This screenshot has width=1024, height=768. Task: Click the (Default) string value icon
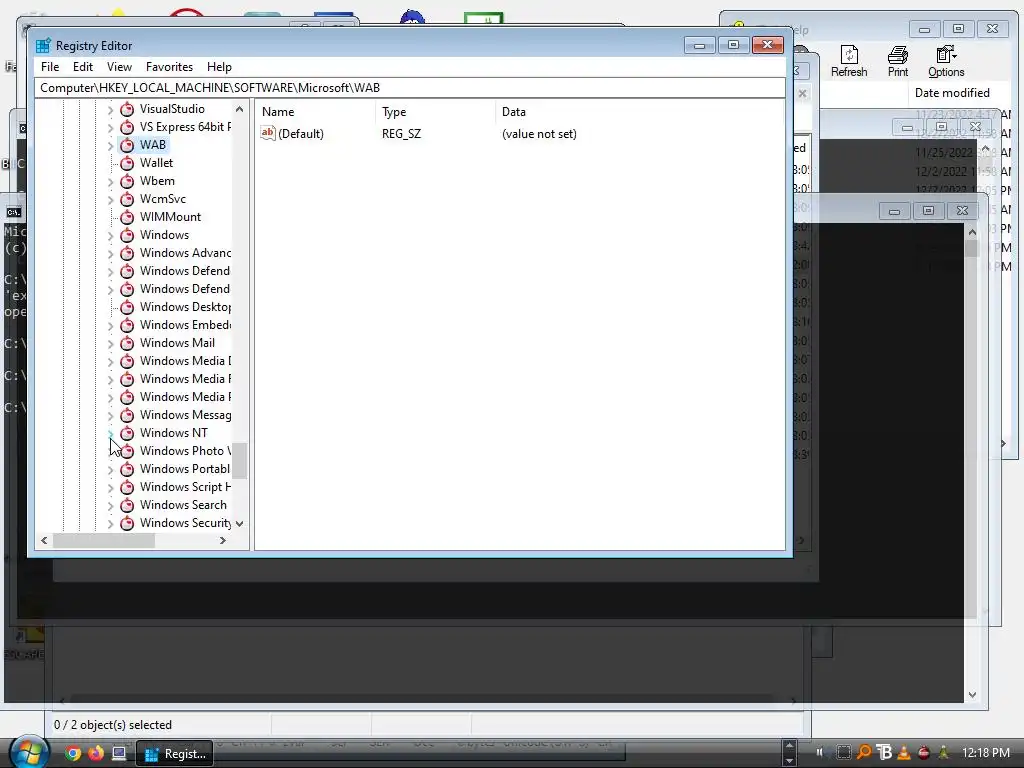coord(268,133)
